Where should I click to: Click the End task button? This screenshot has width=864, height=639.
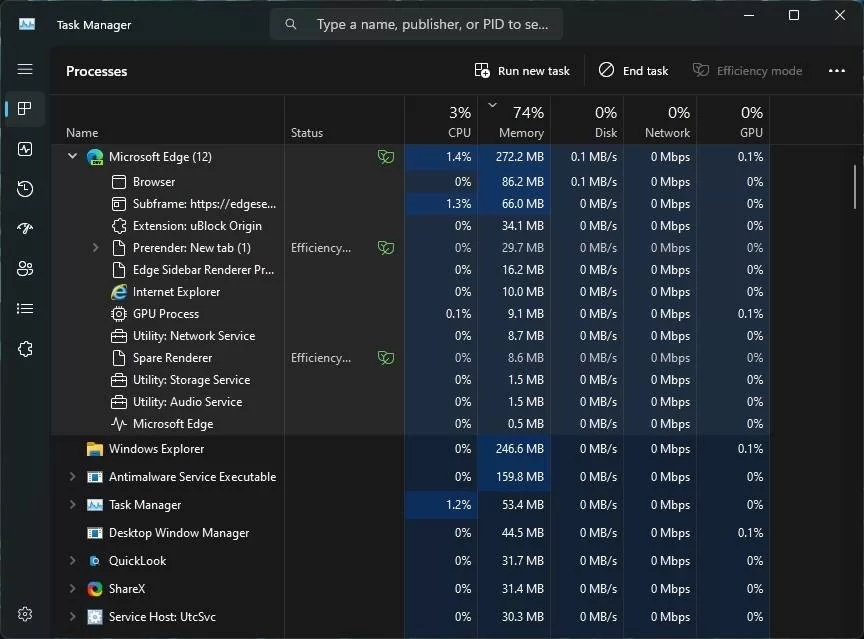pos(634,71)
